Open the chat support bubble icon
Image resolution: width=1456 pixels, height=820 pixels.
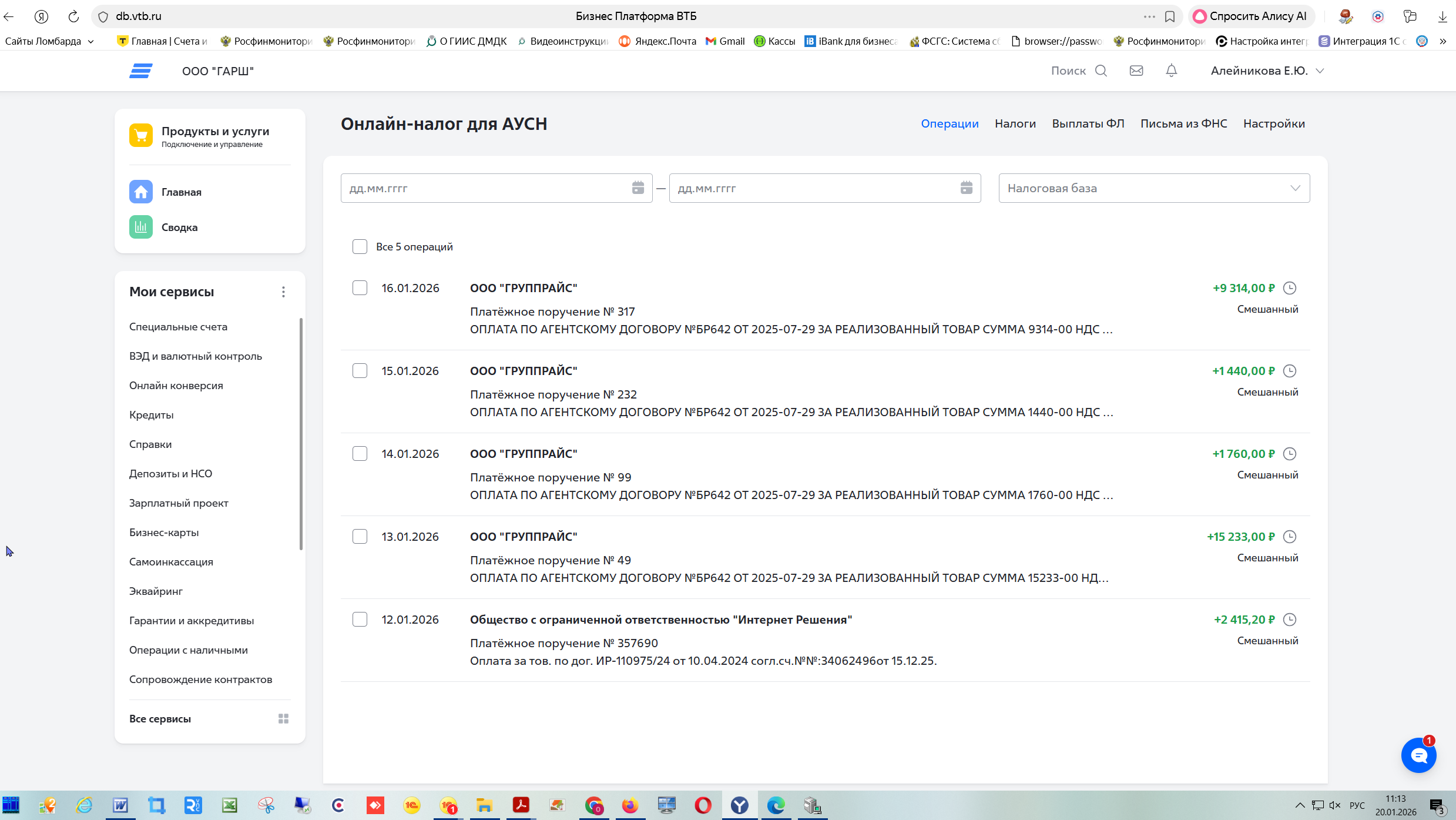click(1418, 755)
